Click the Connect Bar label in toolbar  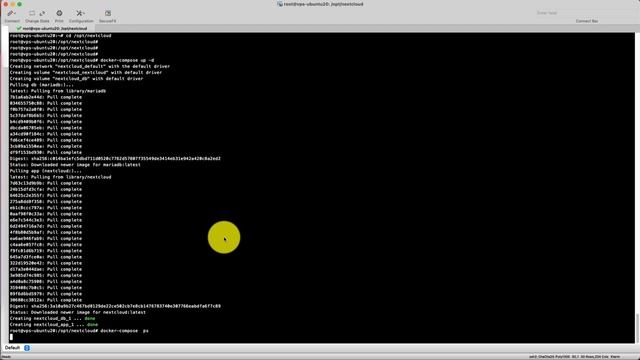click(x=587, y=21)
